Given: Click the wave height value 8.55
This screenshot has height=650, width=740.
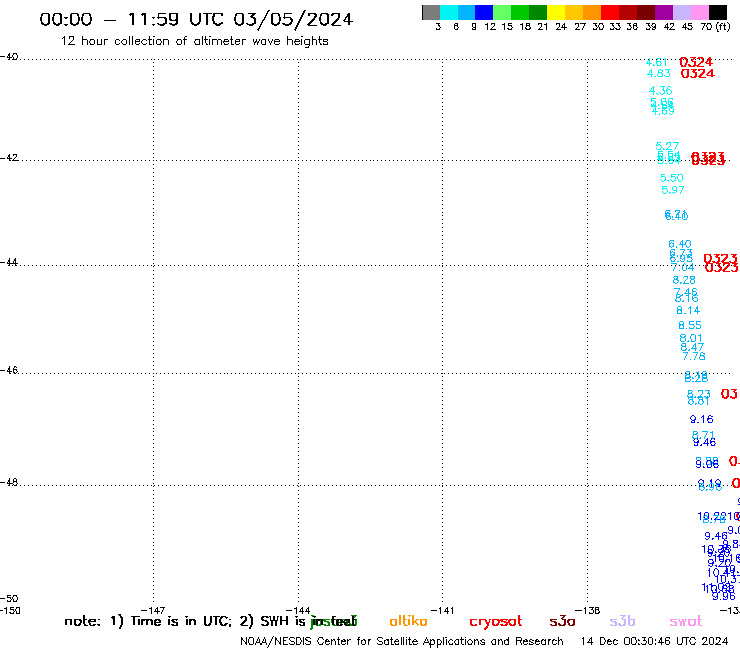Looking at the screenshot, I should [690, 325].
